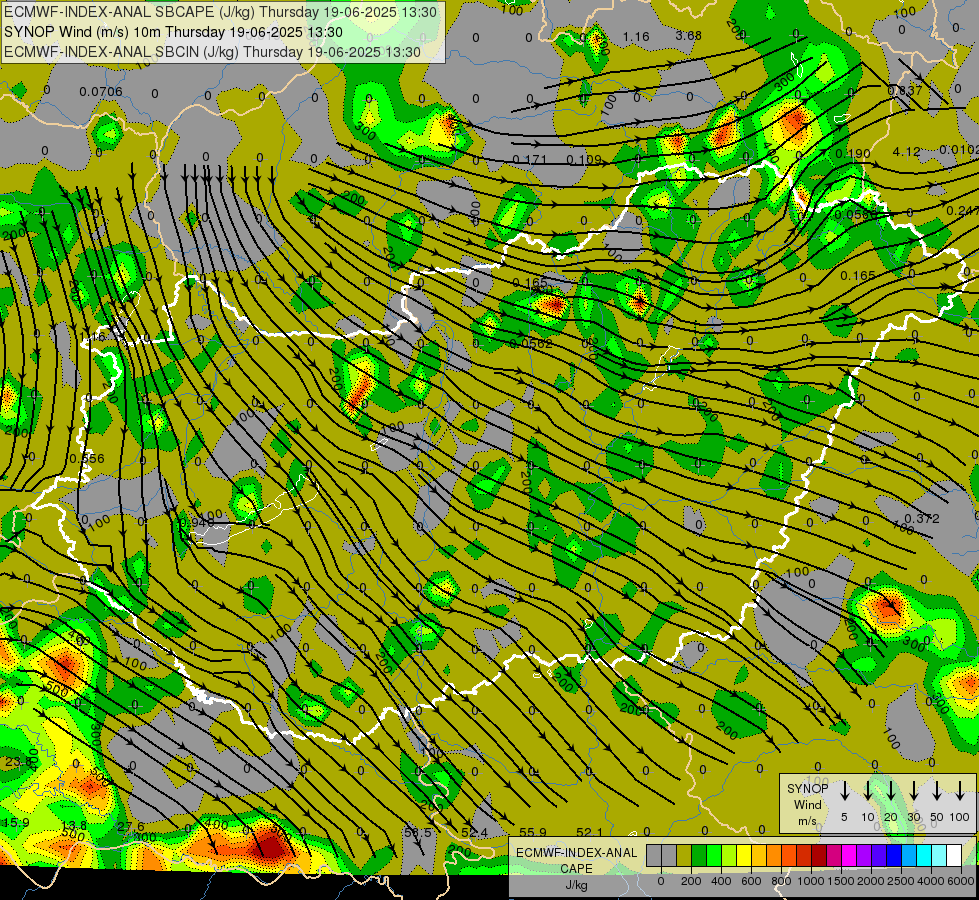Select the pure blue swatch in the CAPE legend
This screenshot has height=900, width=979.
coord(894,855)
